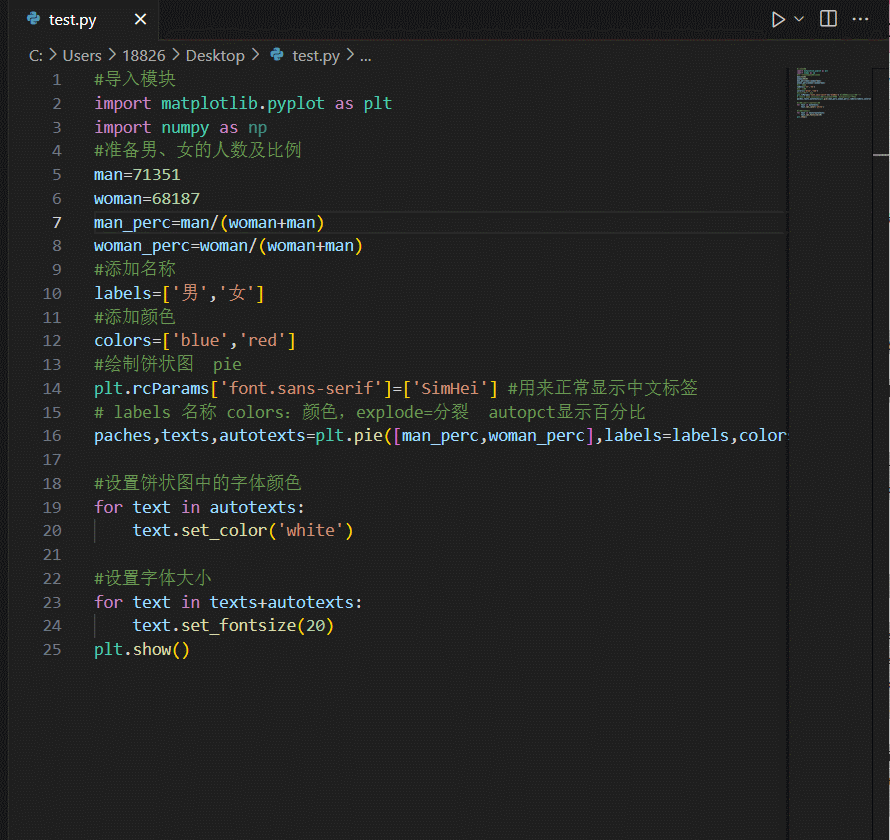The image size is (890, 840).
Task: Click the '#导入模块' comment
Action: (135, 79)
